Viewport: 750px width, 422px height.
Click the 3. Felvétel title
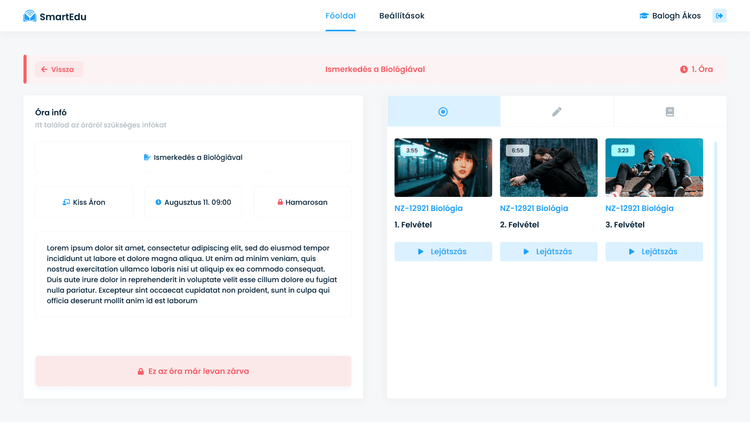click(x=625, y=225)
